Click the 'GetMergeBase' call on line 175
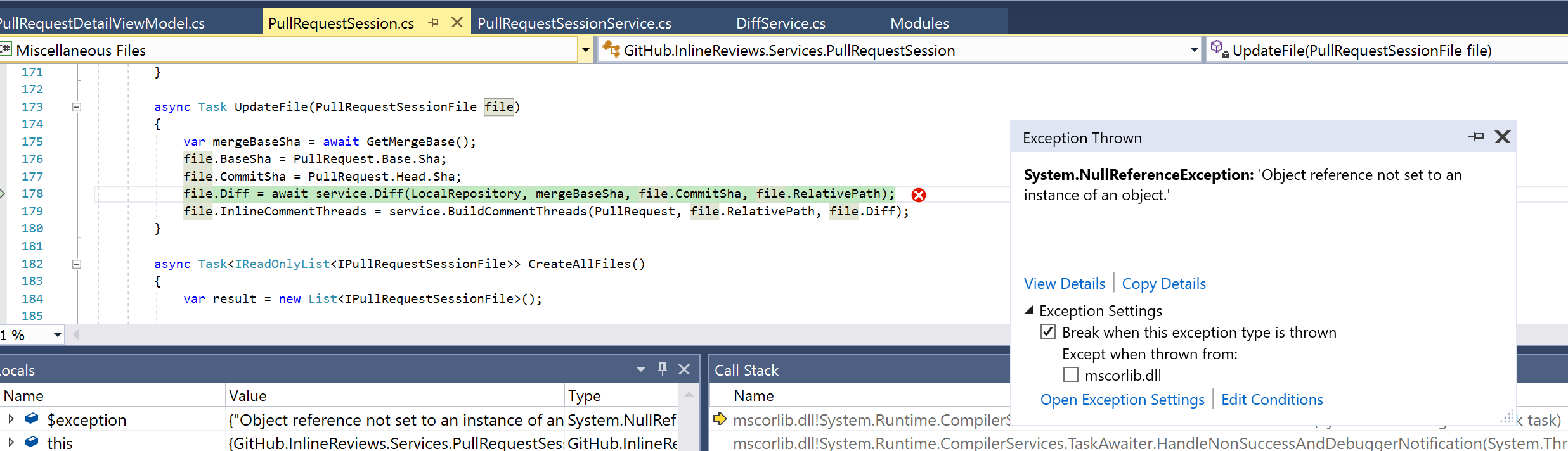 pos(410,142)
